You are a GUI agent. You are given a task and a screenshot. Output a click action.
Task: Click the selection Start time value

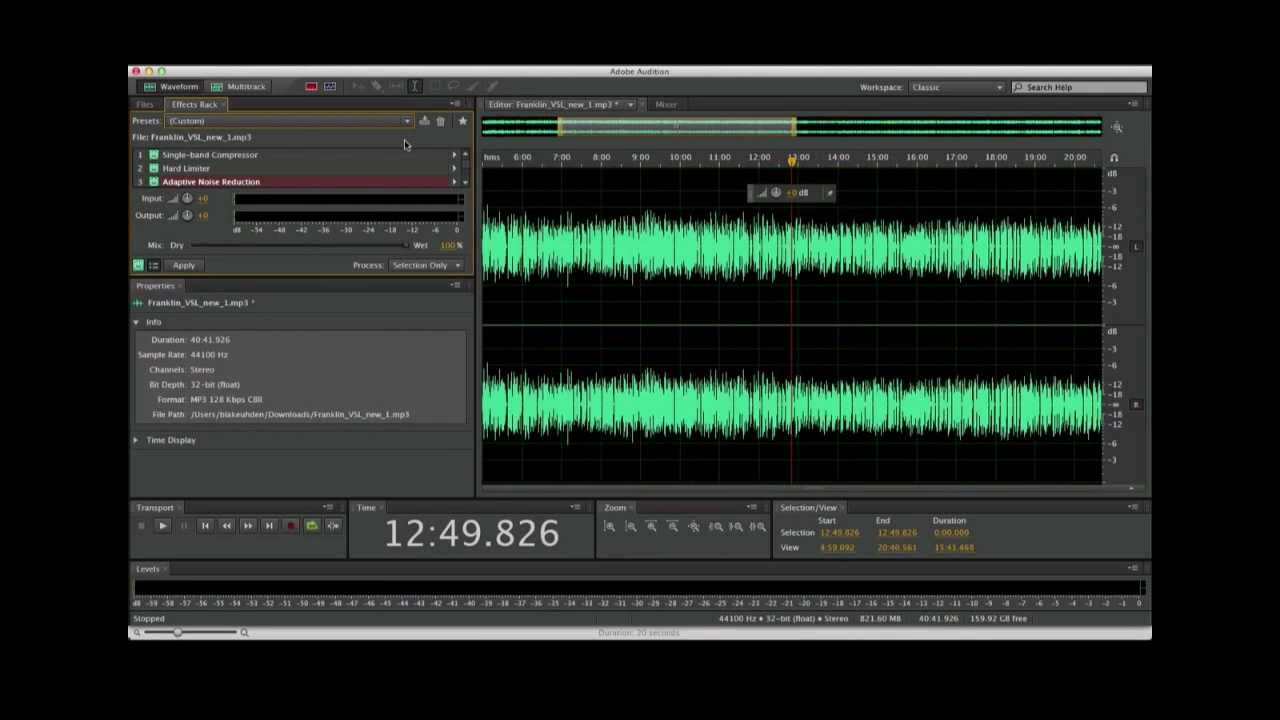[x=839, y=533]
